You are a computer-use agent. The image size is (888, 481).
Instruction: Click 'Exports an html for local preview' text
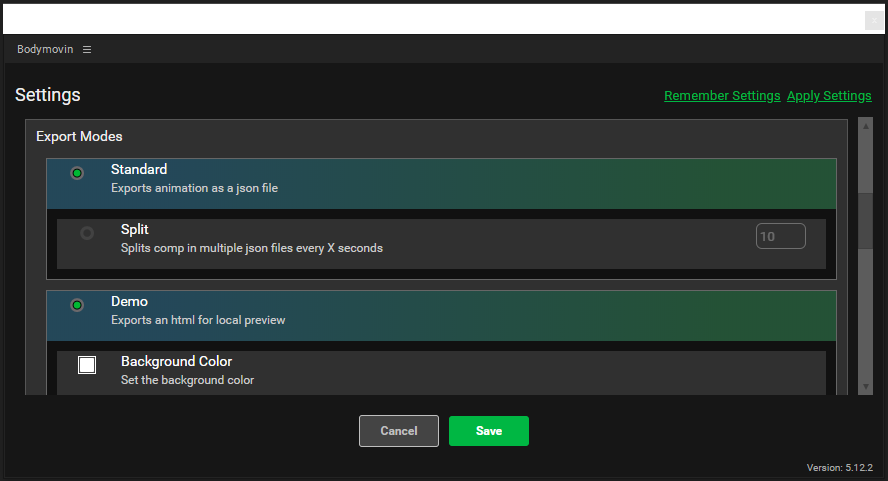pos(198,320)
